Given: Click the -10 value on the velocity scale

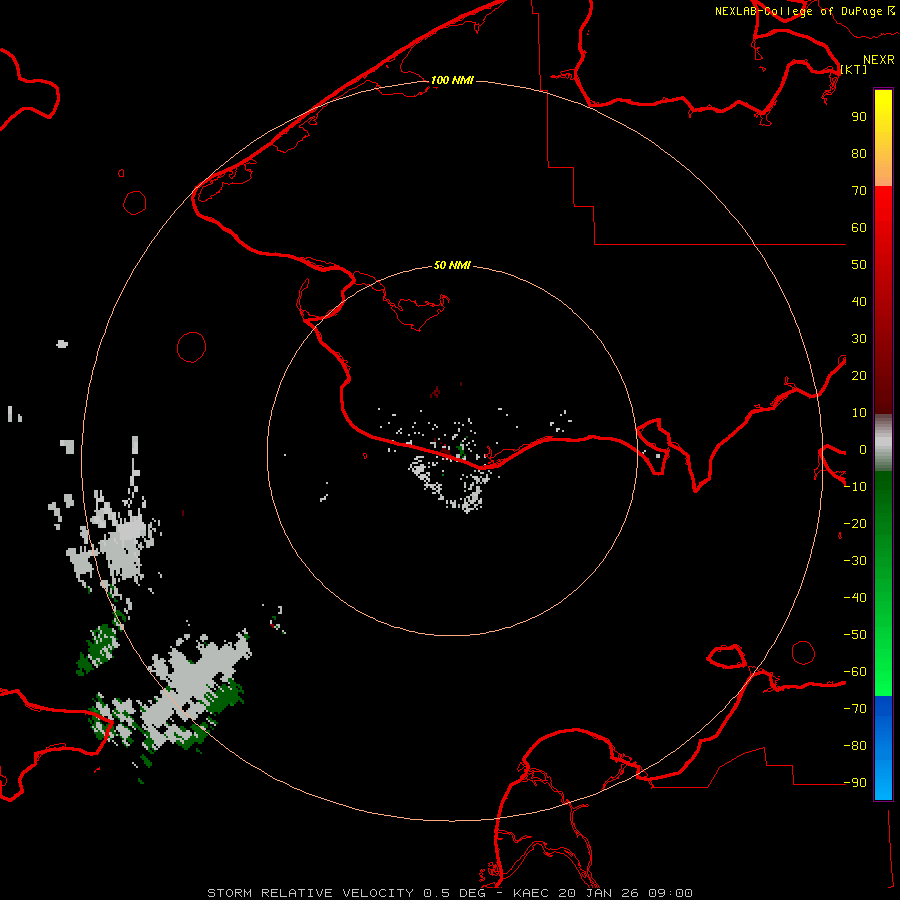Looking at the screenshot, I should [x=855, y=487].
